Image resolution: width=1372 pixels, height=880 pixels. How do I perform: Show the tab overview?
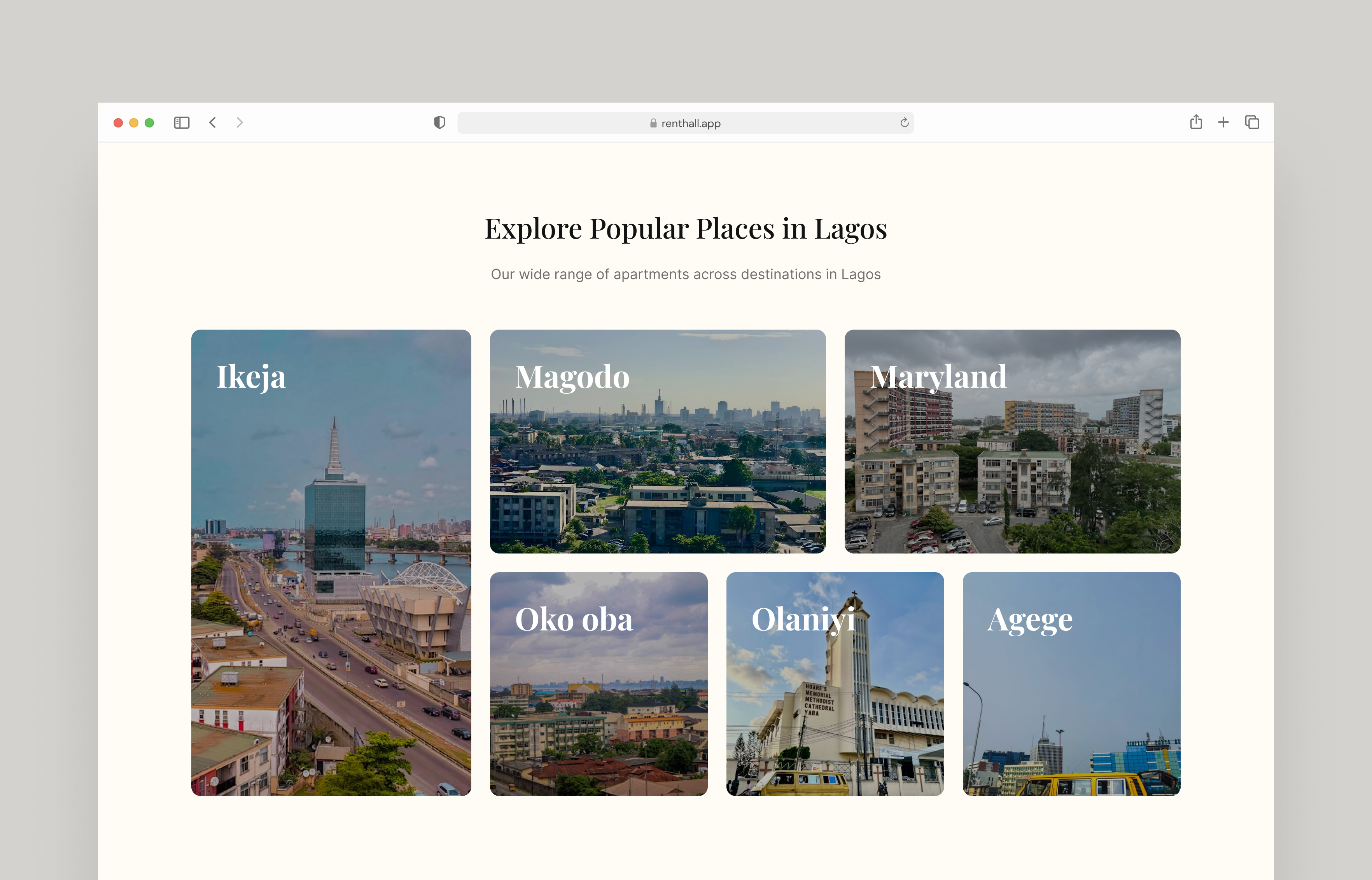[x=1252, y=122]
